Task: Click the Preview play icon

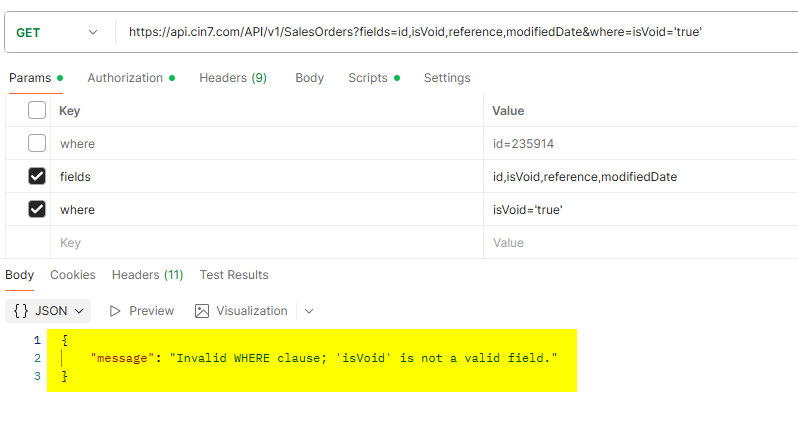Action: click(115, 311)
